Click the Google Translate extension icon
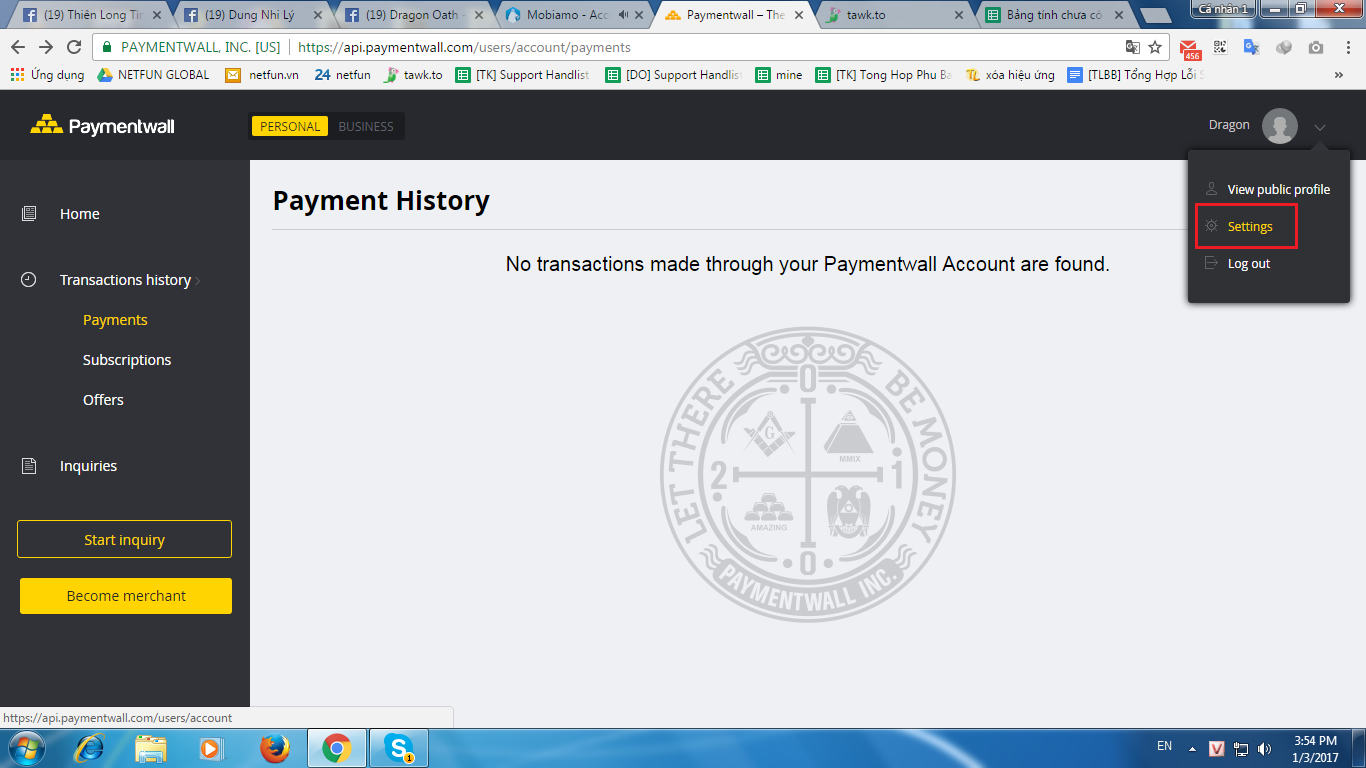1366x768 pixels. 1251,47
